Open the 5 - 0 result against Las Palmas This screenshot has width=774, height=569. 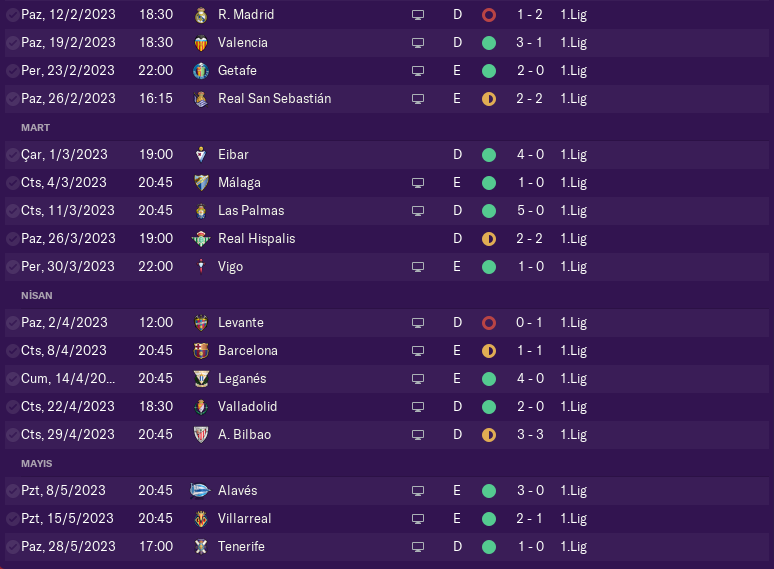(530, 211)
